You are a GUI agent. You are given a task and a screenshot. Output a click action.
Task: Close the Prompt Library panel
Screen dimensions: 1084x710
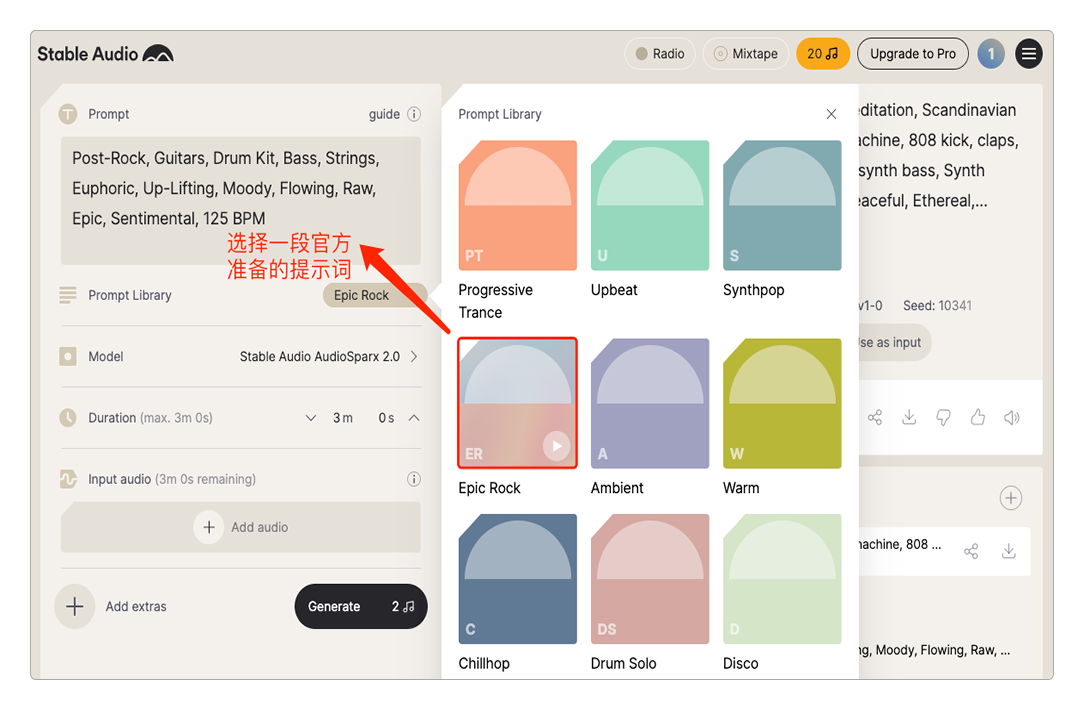pyautogui.click(x=831, y=114)
